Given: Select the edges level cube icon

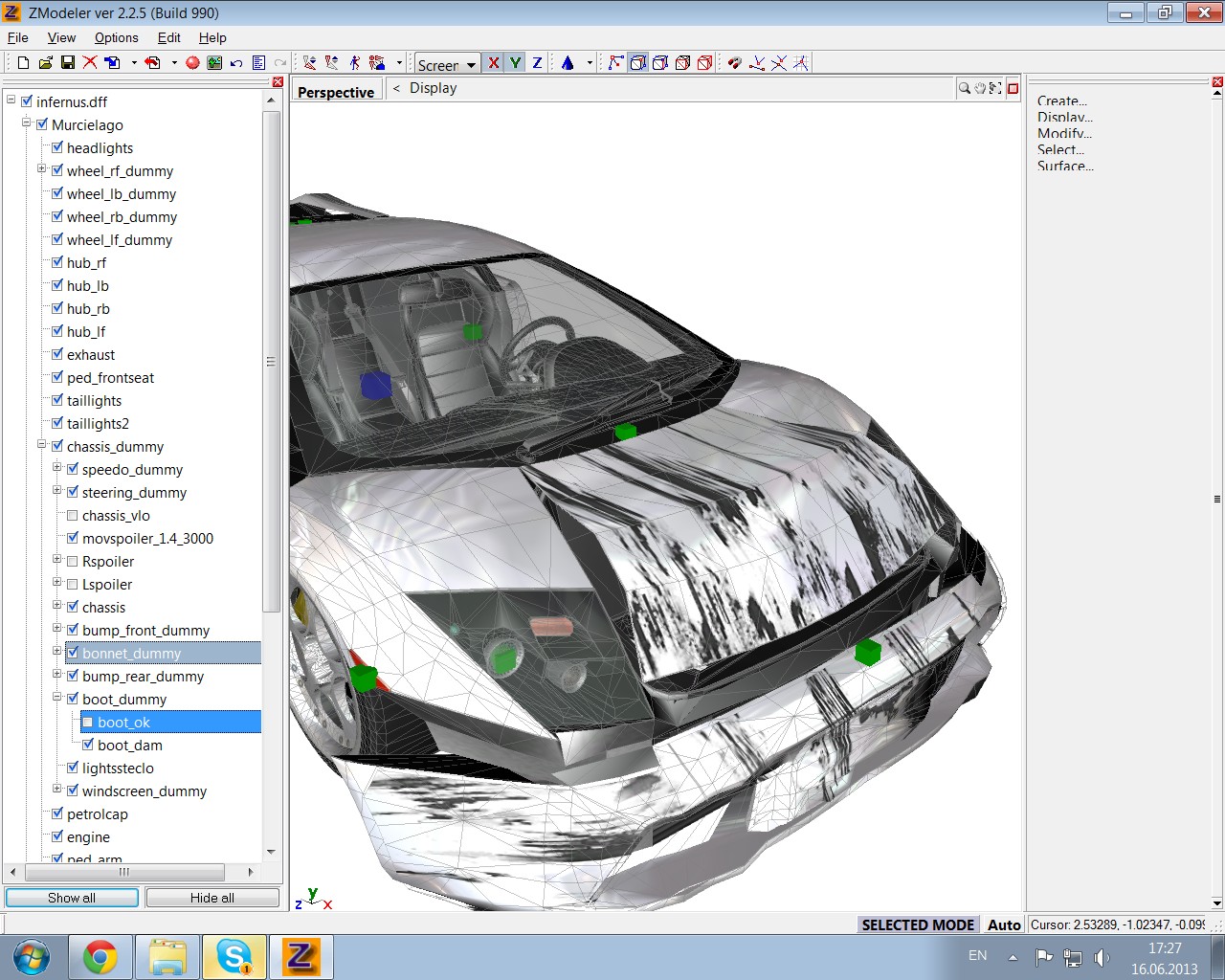Looking at the screenshot, I should (x=637, y=63).
